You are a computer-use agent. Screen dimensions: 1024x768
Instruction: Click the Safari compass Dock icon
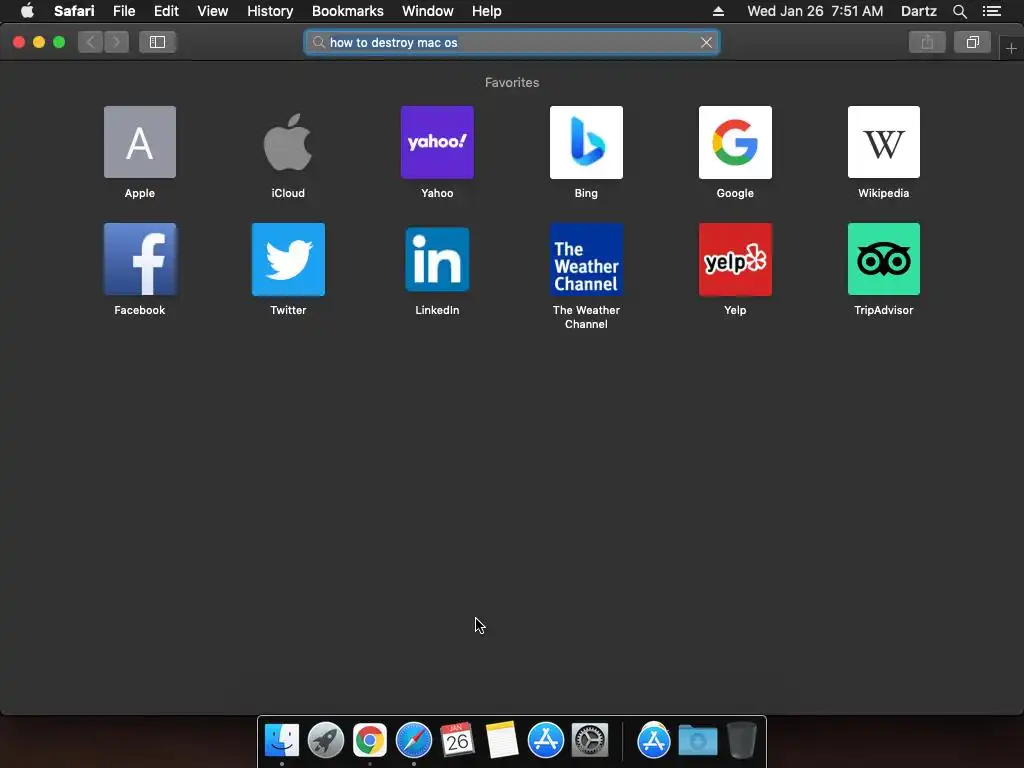pyautogui.click(x=413, y=740)
